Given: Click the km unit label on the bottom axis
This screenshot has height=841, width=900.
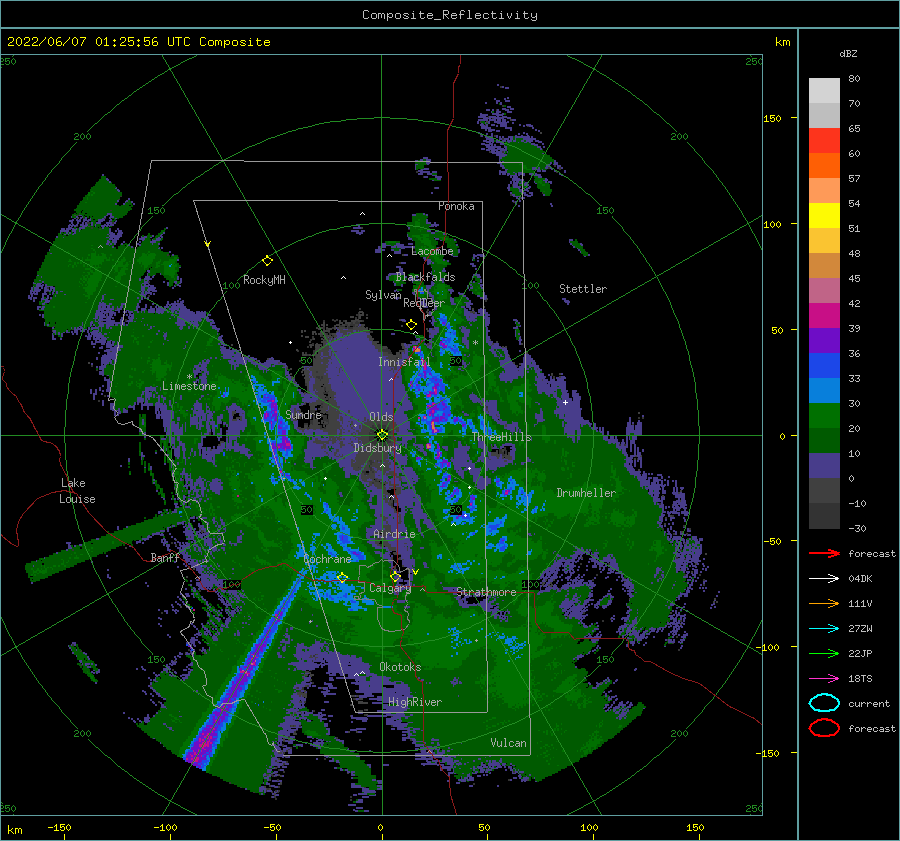Looking at the screenshot, I should tap(14, 830).
